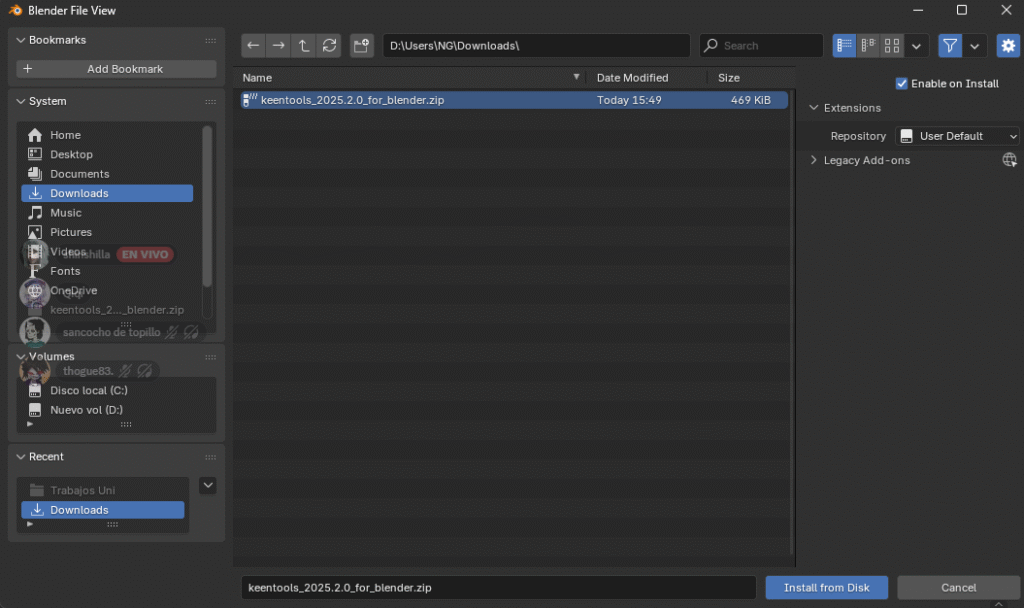Click the Volumes panel drag grip dots

tap(210, 357)
